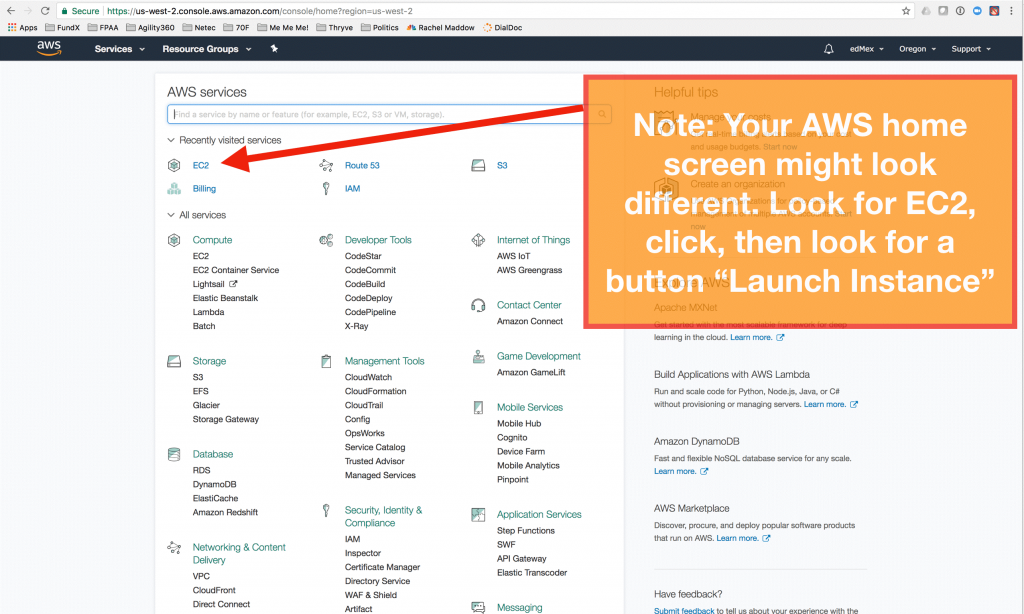Open the Apps bookmark shortcut

[x=22, y=27]
